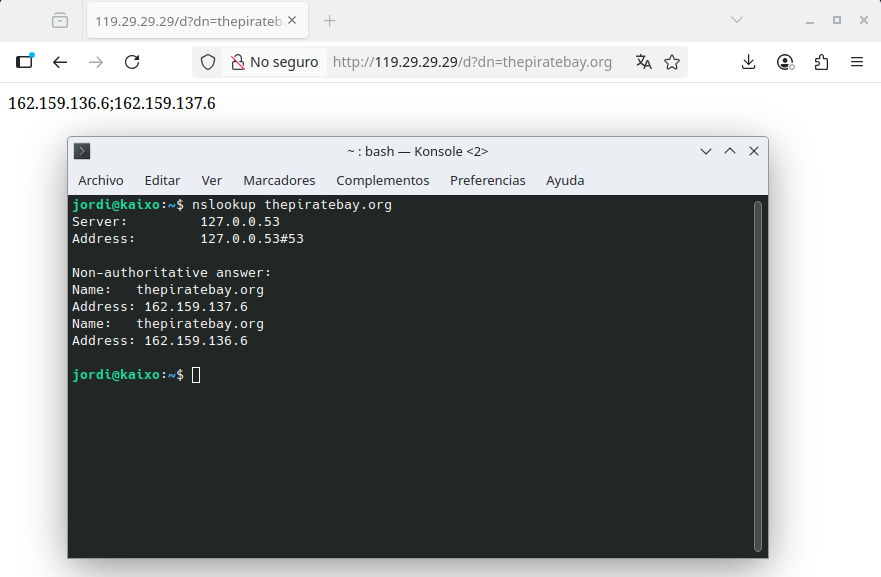Screen dimensions: 881x577
Task: Open the Archivo menu in Konsole
Action: click(100, 181)
